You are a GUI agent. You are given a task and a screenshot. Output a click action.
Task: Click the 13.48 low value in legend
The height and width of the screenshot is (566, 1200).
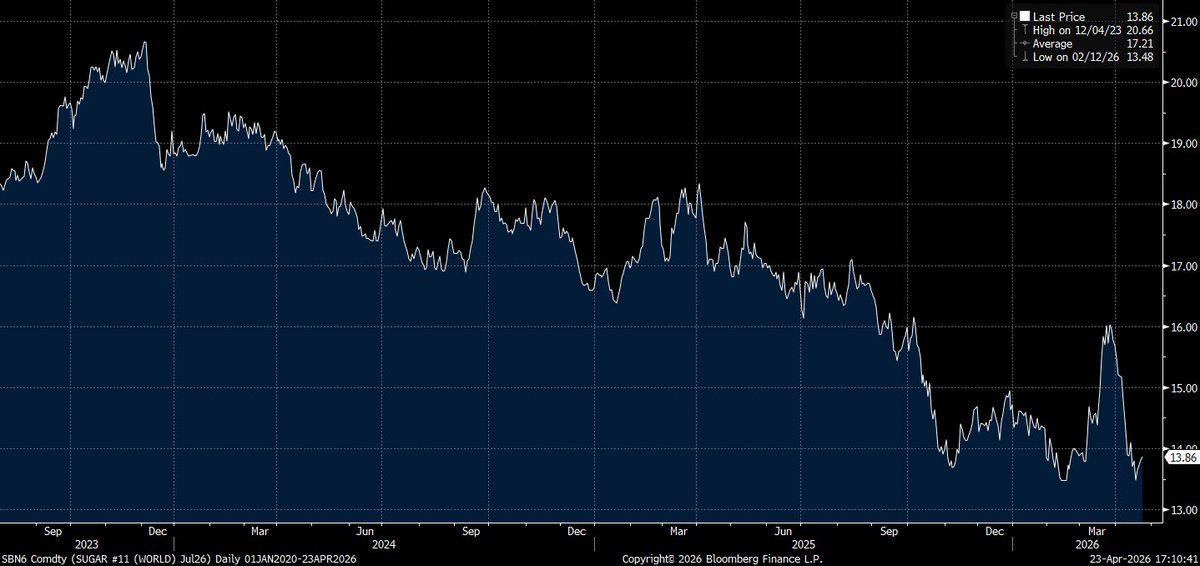click(x=1140, y=57)
